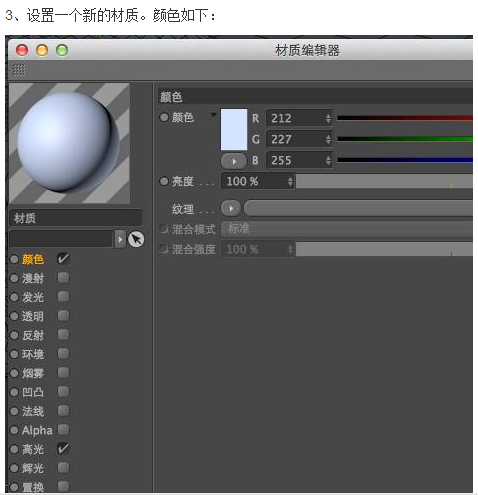Click the R value stepper arrows
Viewport: 478px width, 495px height.
pos(328,118)
